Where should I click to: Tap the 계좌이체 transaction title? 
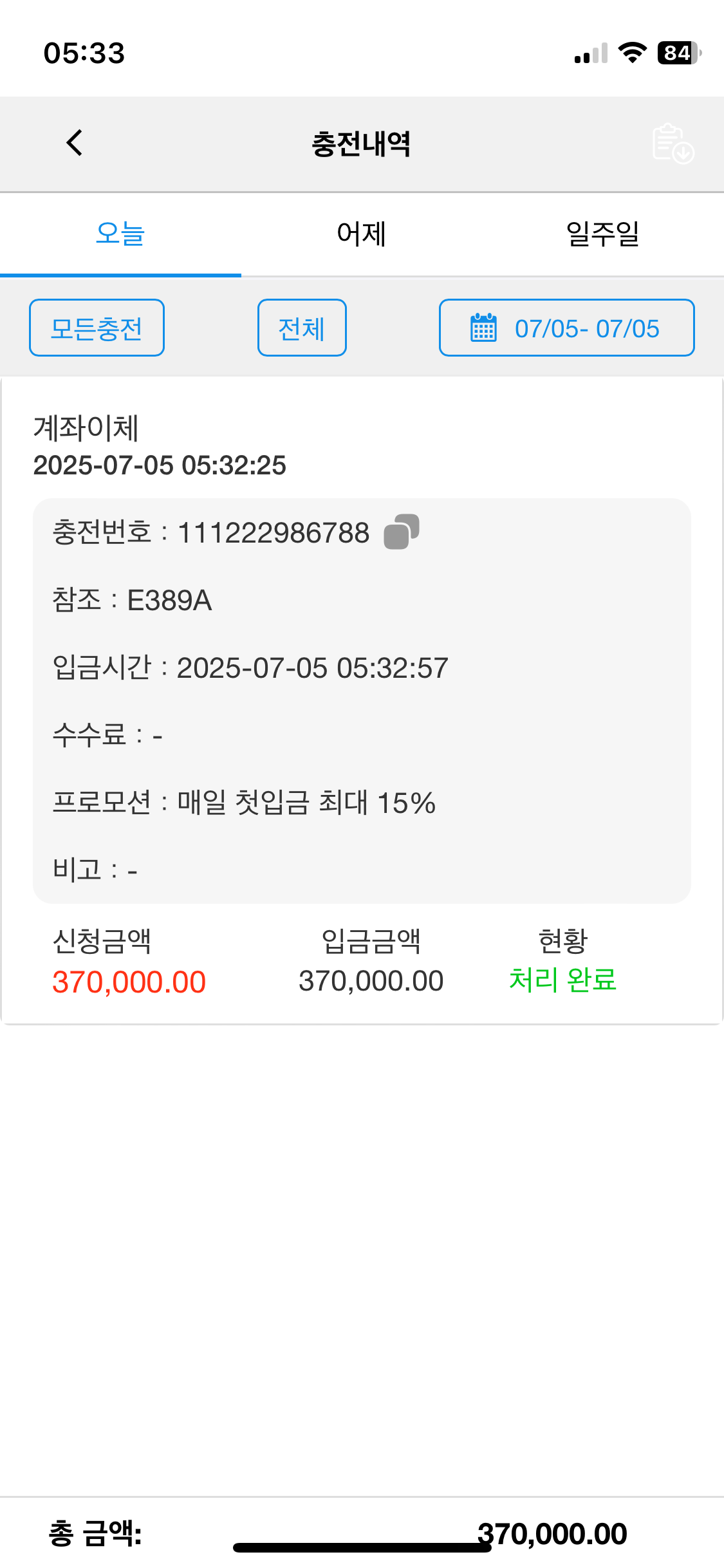point(86,428)
